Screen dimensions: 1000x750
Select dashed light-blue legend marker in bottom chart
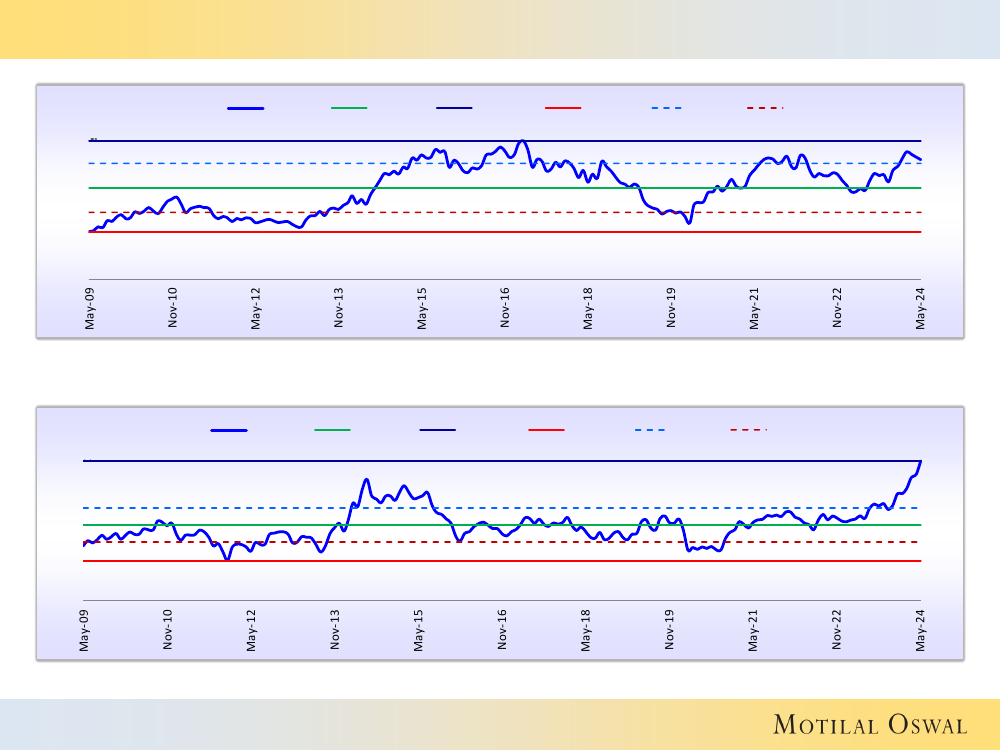coord(649,430)
